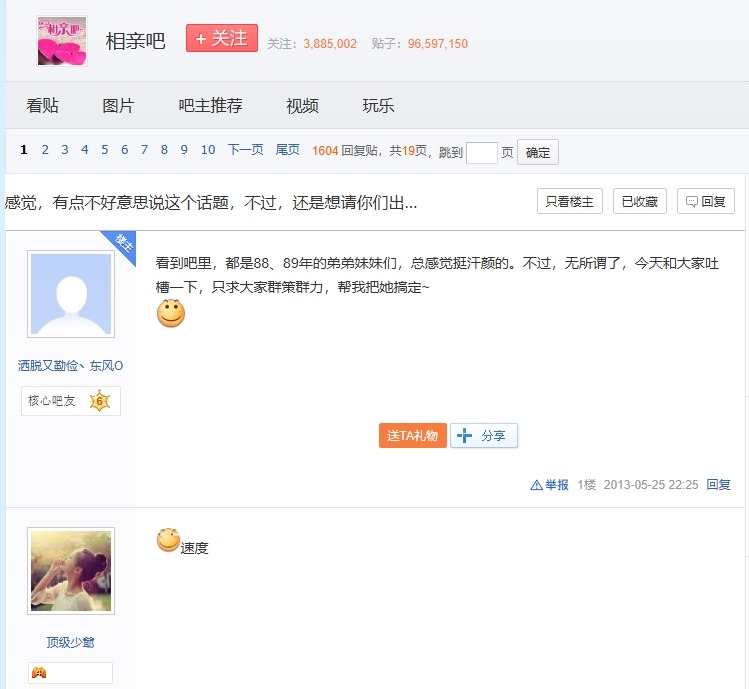
Task: Click the 核心吧友 level 6 badge
Action: pyautogui.click(x=71, y=401)
